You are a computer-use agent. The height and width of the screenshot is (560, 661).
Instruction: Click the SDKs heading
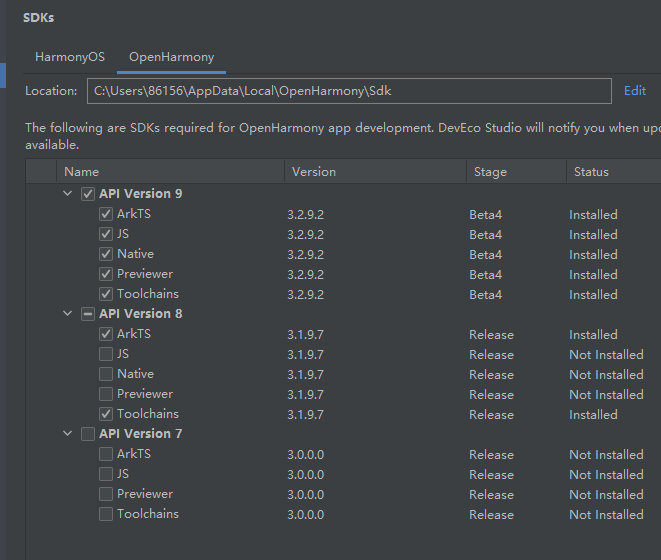point(38,18)
